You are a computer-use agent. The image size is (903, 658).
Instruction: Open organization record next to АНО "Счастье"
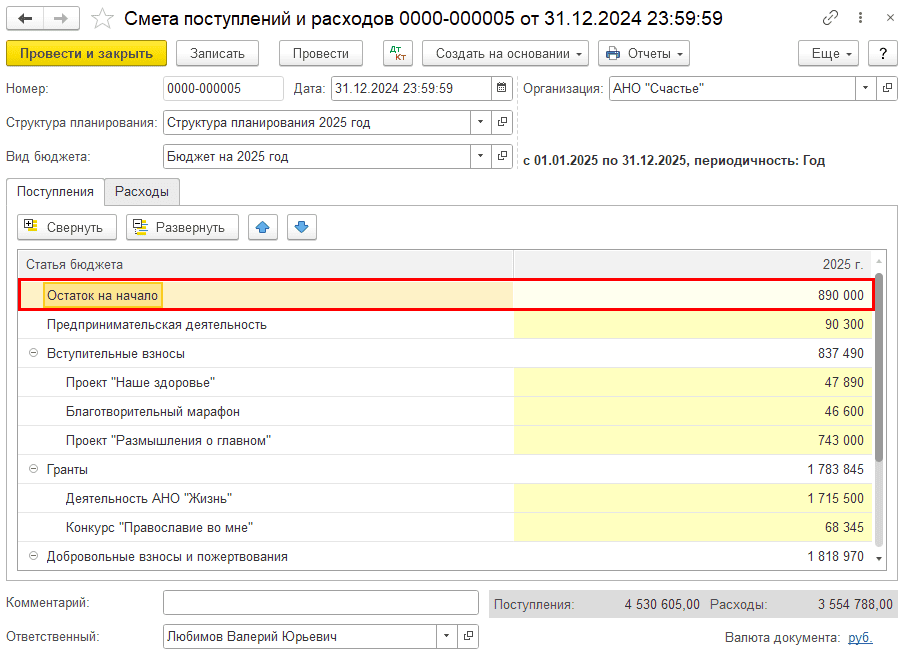[886, 88]
